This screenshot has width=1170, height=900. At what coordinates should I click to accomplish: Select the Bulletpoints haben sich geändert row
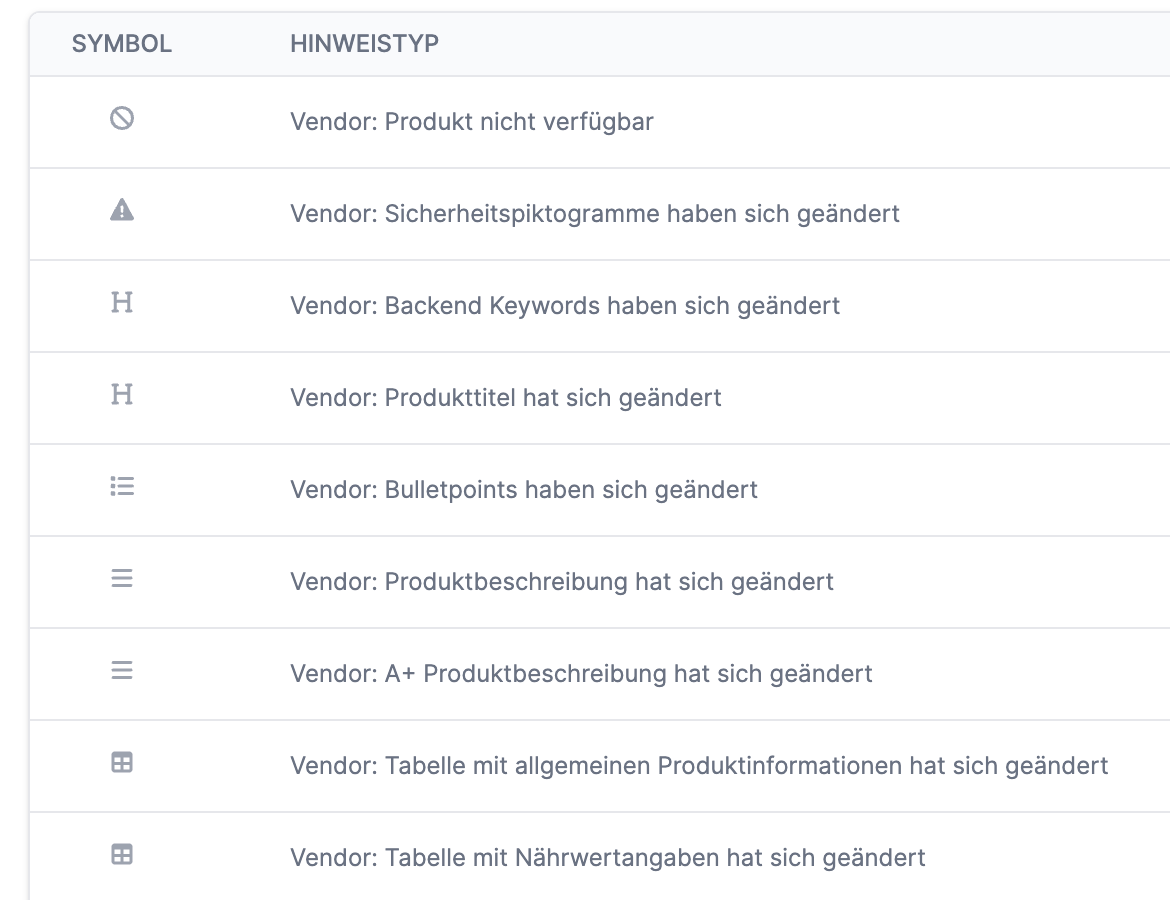(523, 489)
